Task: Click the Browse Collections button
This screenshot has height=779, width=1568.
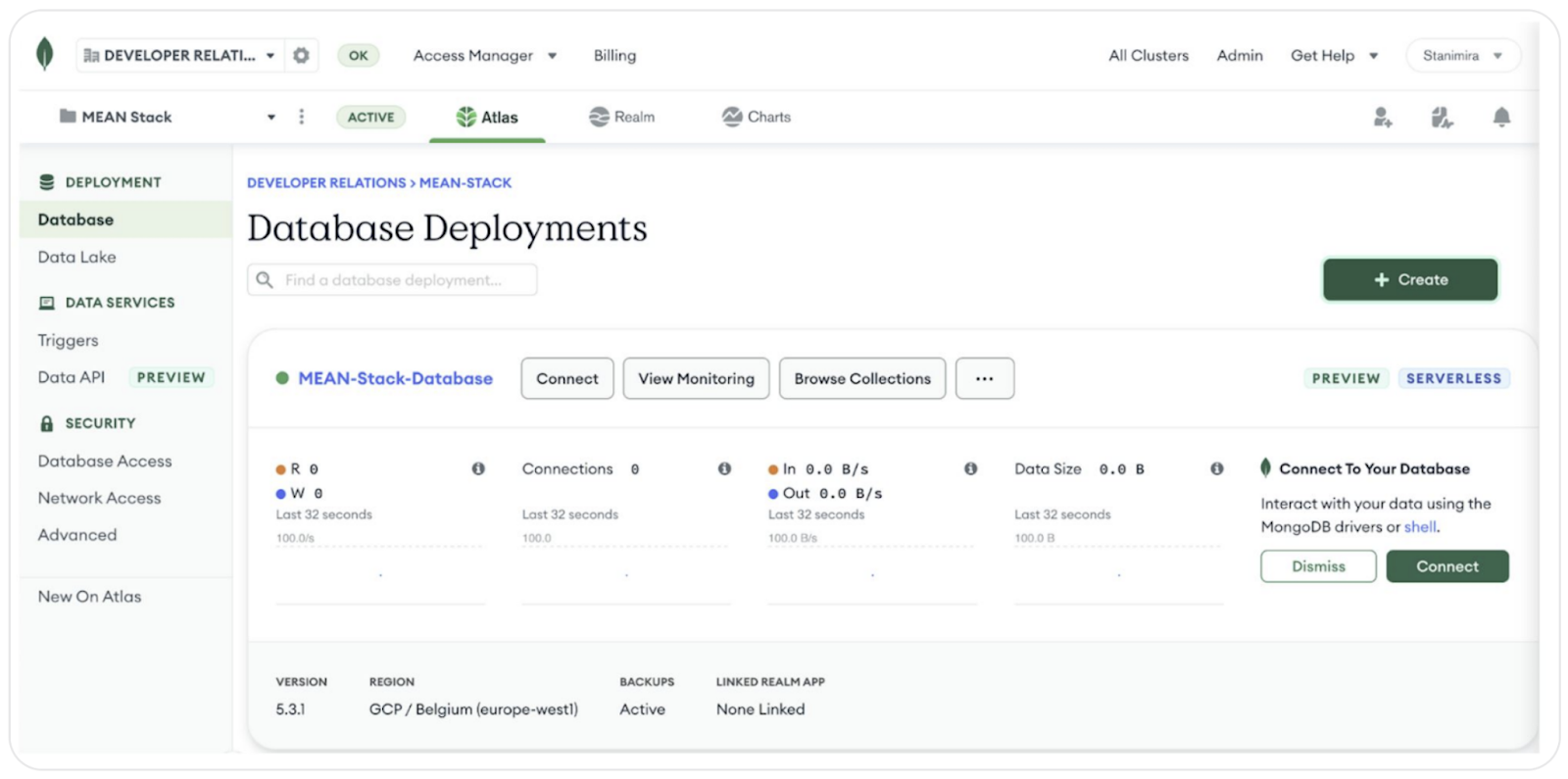Action: click(861, 378)
